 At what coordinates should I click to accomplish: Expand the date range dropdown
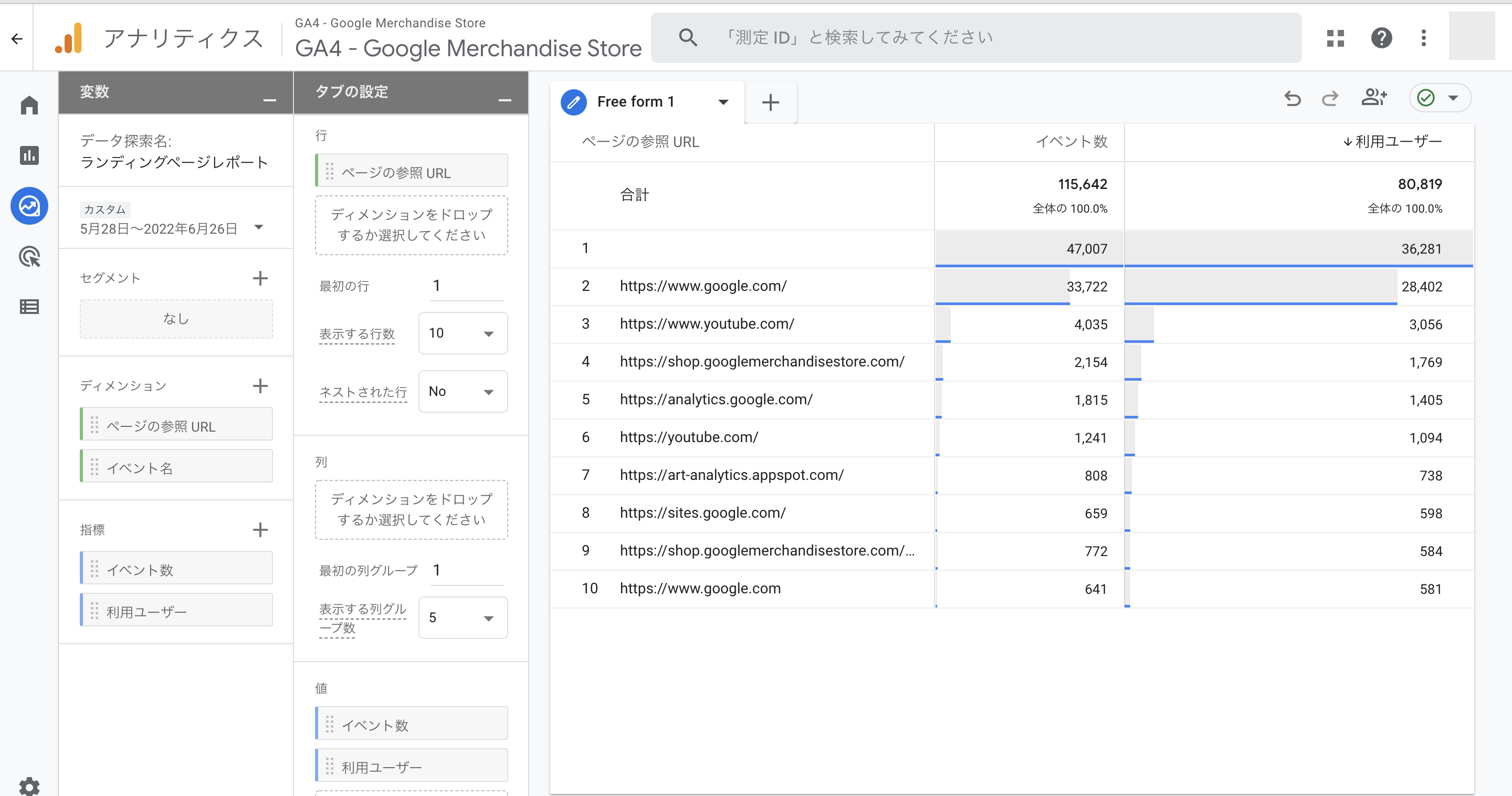point(259,227)
